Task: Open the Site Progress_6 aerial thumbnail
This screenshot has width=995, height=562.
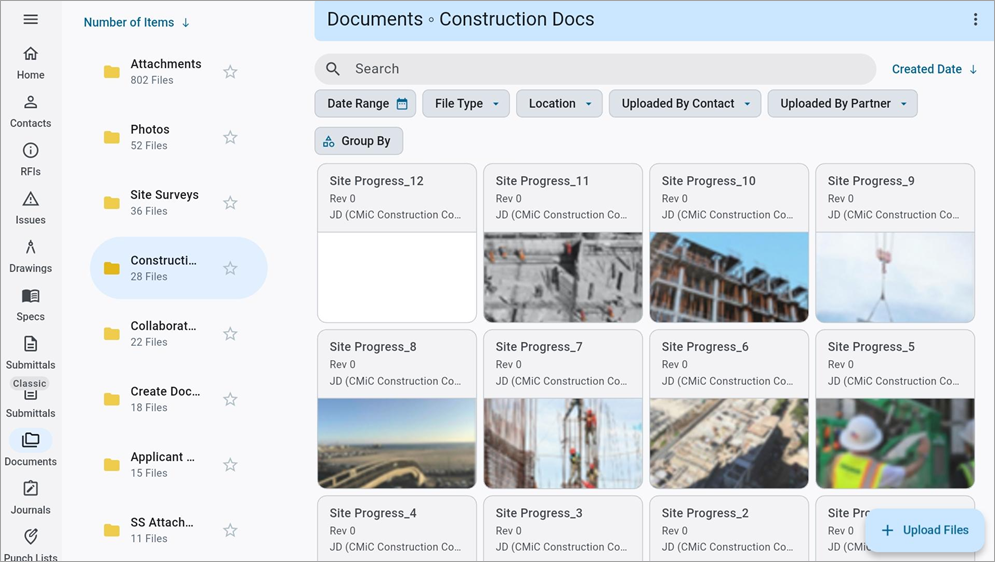Action: pyautogui.click(x=729, y=443)
